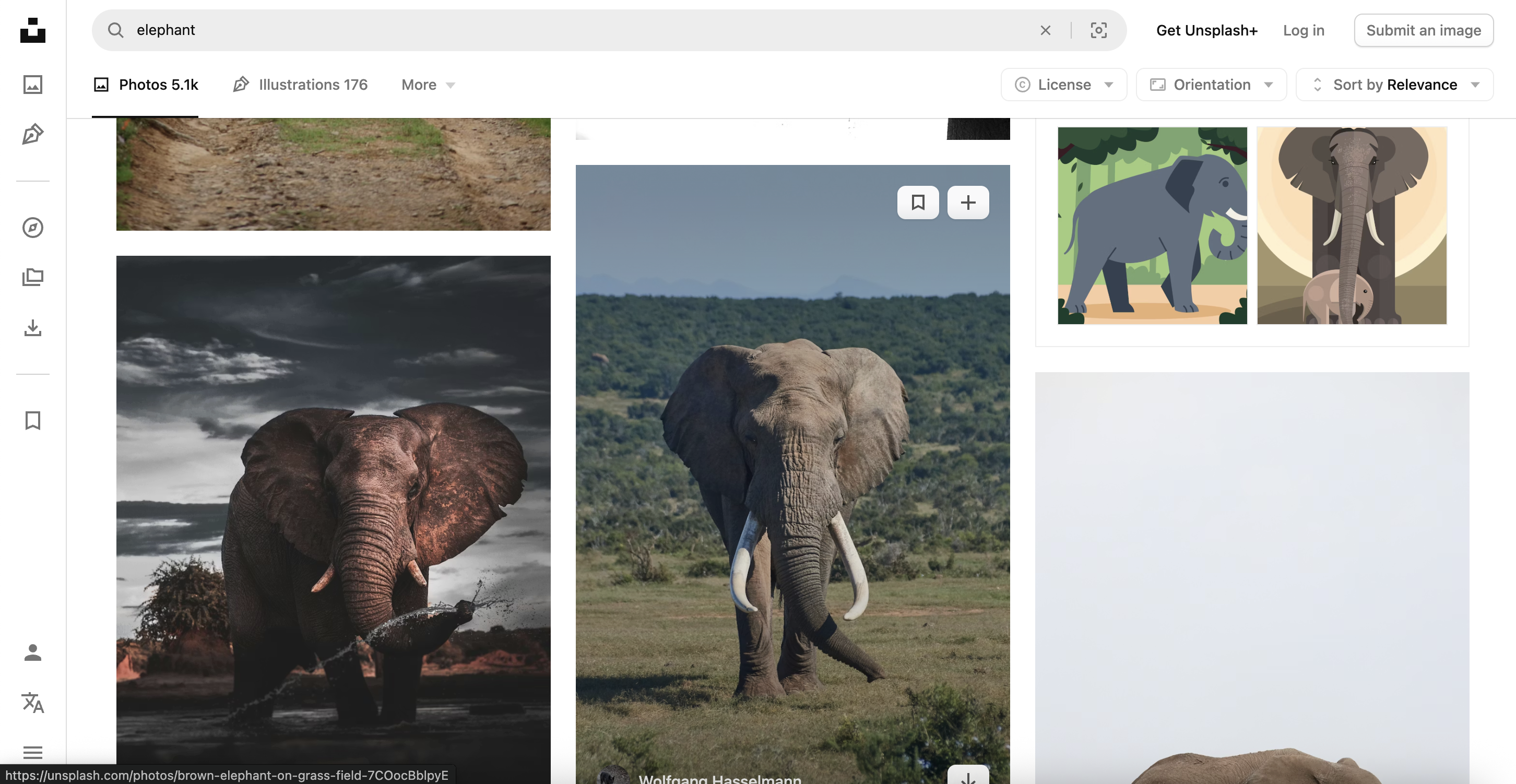Open the grey cartoon elephant illustration
Screen dimensions: 1516x784
(x=1152, y=225)
